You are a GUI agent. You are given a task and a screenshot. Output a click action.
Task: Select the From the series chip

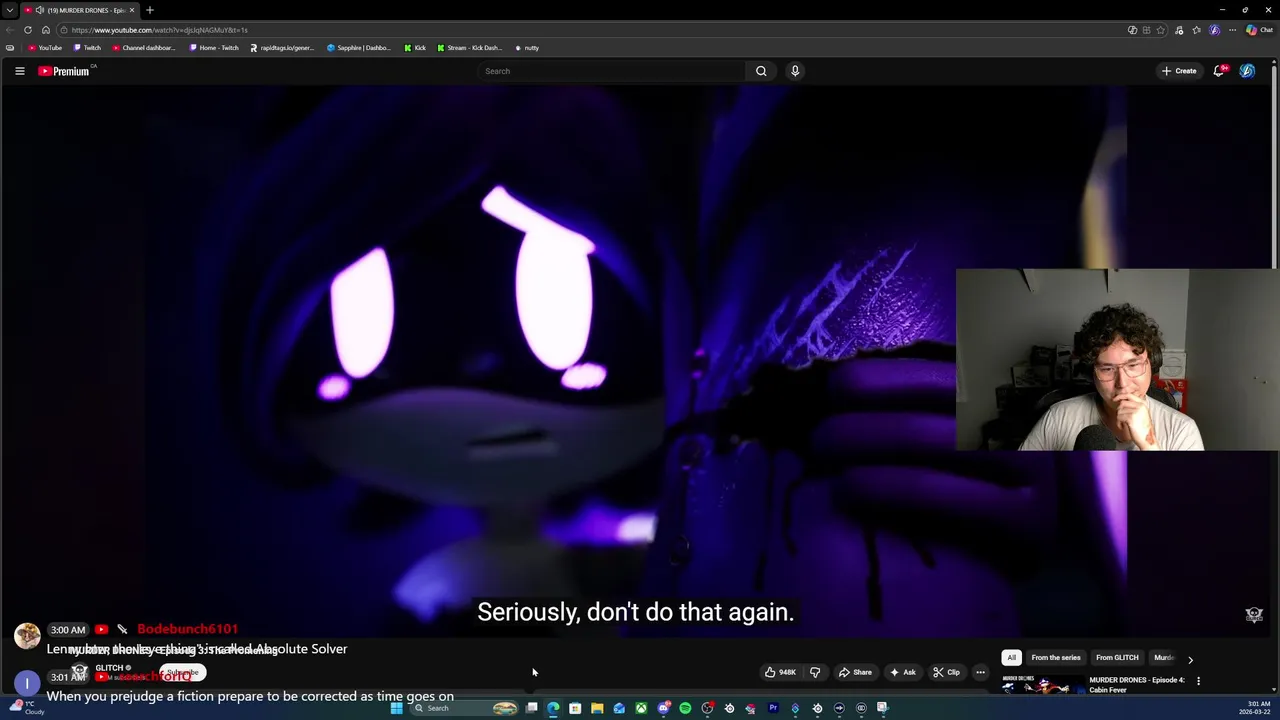(x=1056, y=658)
